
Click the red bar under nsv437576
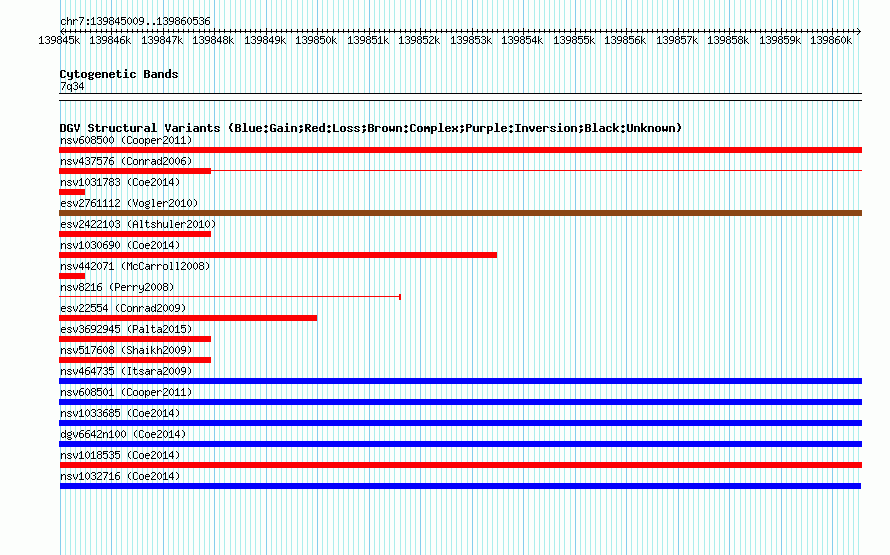(135, 171)
